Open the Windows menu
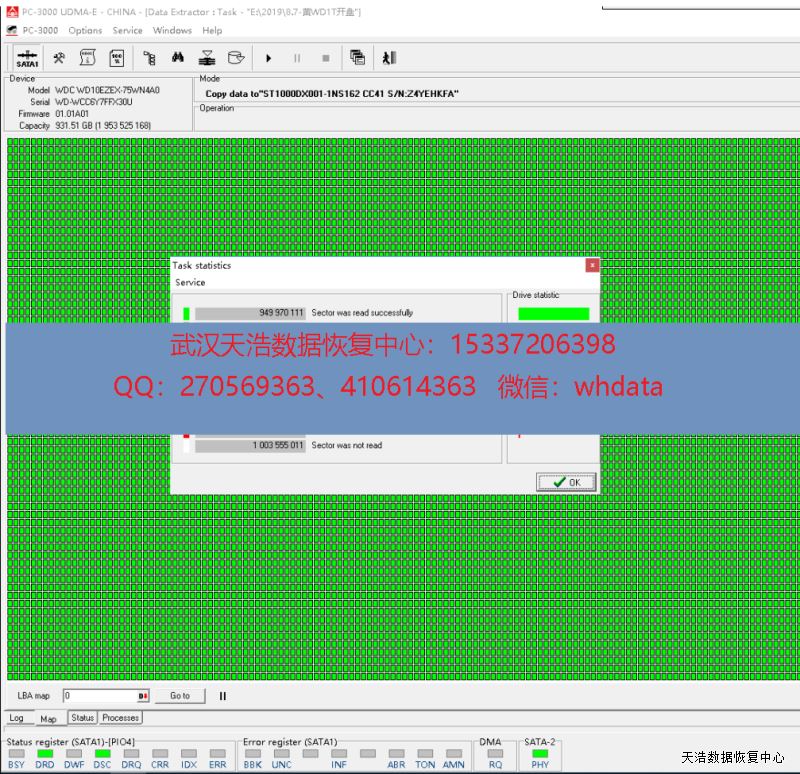The width and height of the screenshot is (800, 774). [x=172, y=30]
